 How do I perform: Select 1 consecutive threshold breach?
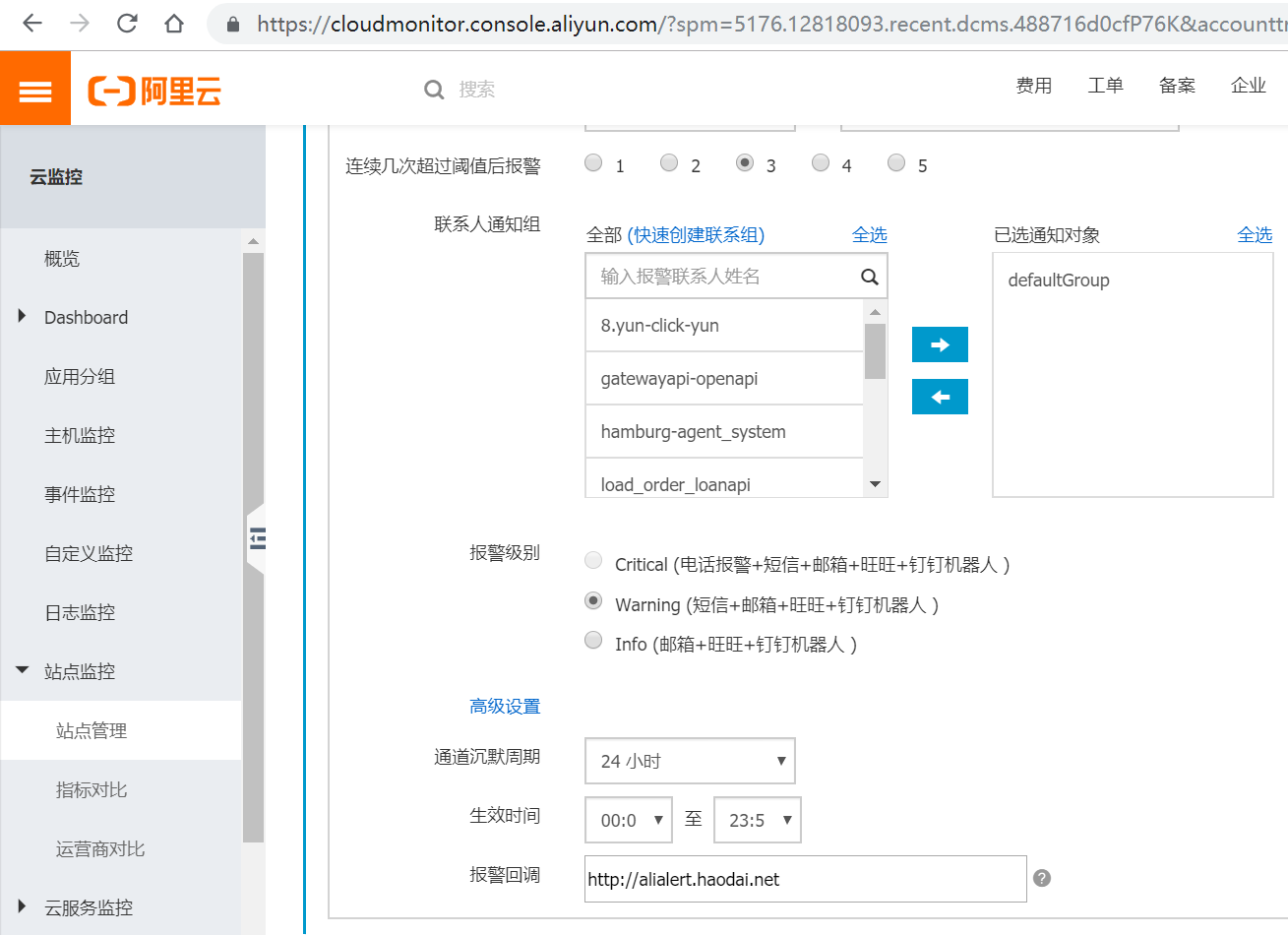coord(593,162)
